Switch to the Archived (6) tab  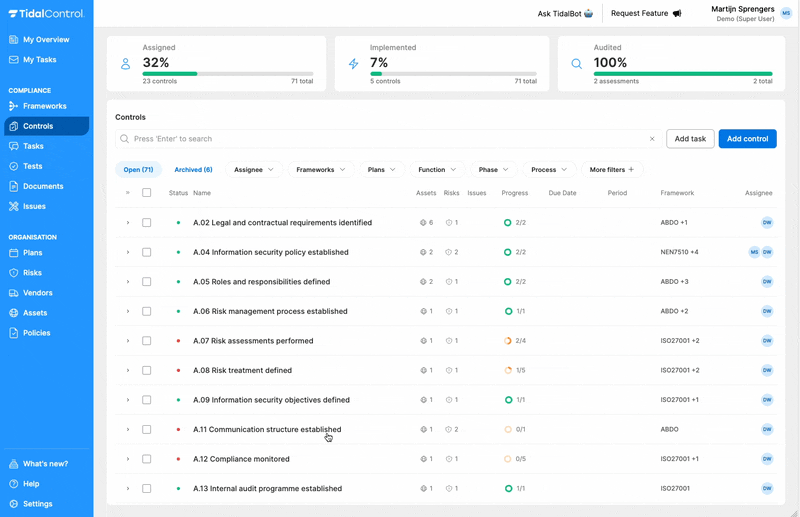click(x=193, y=170)
